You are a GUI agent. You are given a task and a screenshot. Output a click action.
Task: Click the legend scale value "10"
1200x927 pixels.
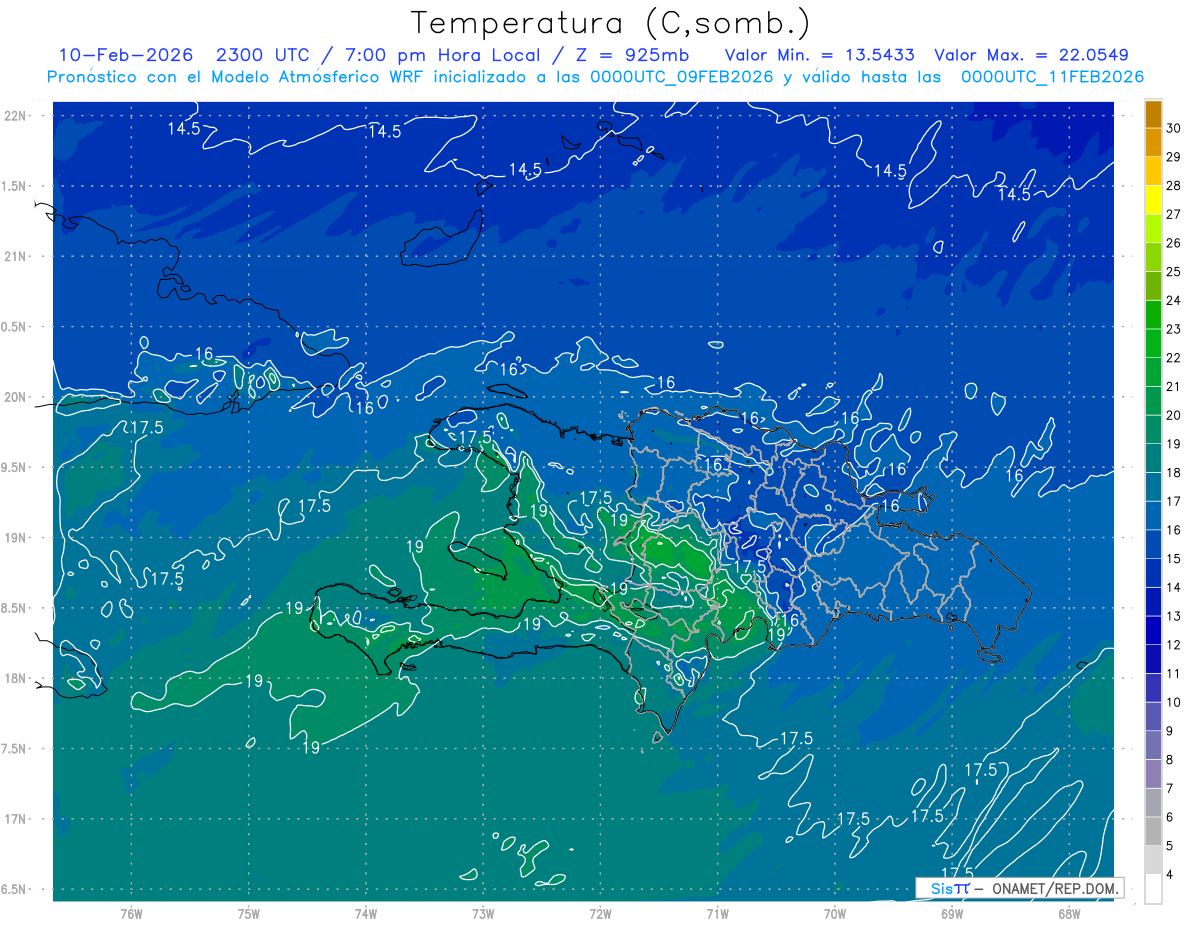pyautogui.click(x=1173, y=702)
